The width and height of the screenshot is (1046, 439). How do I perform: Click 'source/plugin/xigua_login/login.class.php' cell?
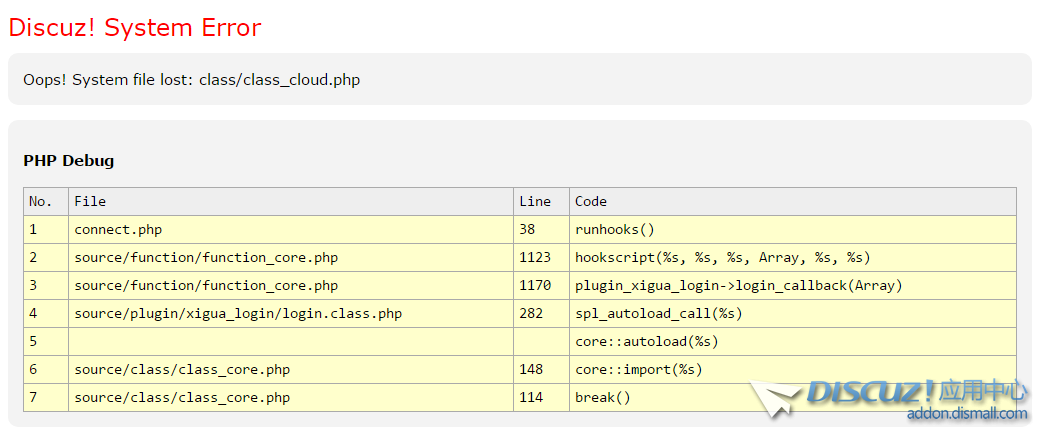coord(291,314)
